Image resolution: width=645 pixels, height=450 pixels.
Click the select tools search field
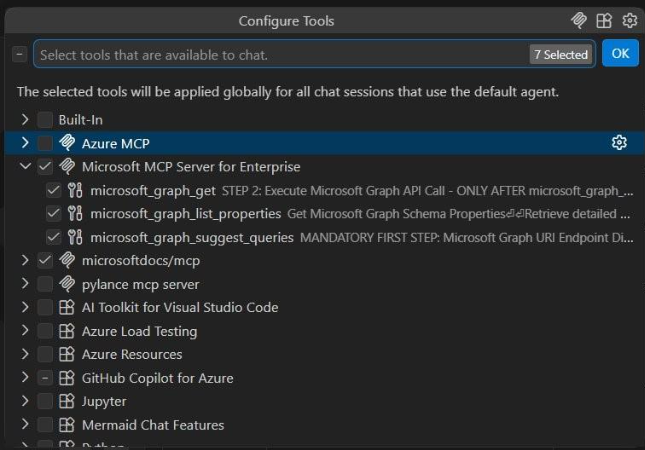pos(280,54)
